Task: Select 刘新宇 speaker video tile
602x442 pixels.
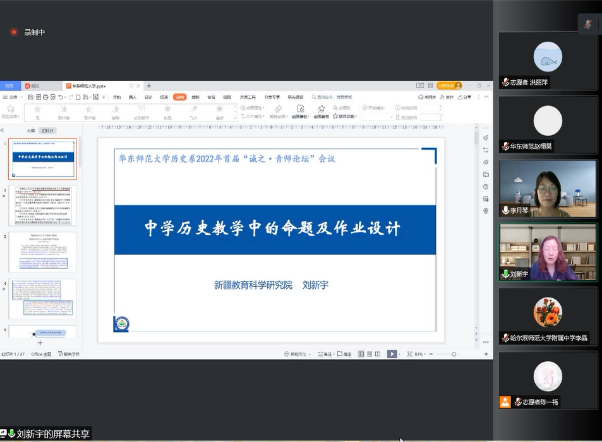Action: point(547,251)
